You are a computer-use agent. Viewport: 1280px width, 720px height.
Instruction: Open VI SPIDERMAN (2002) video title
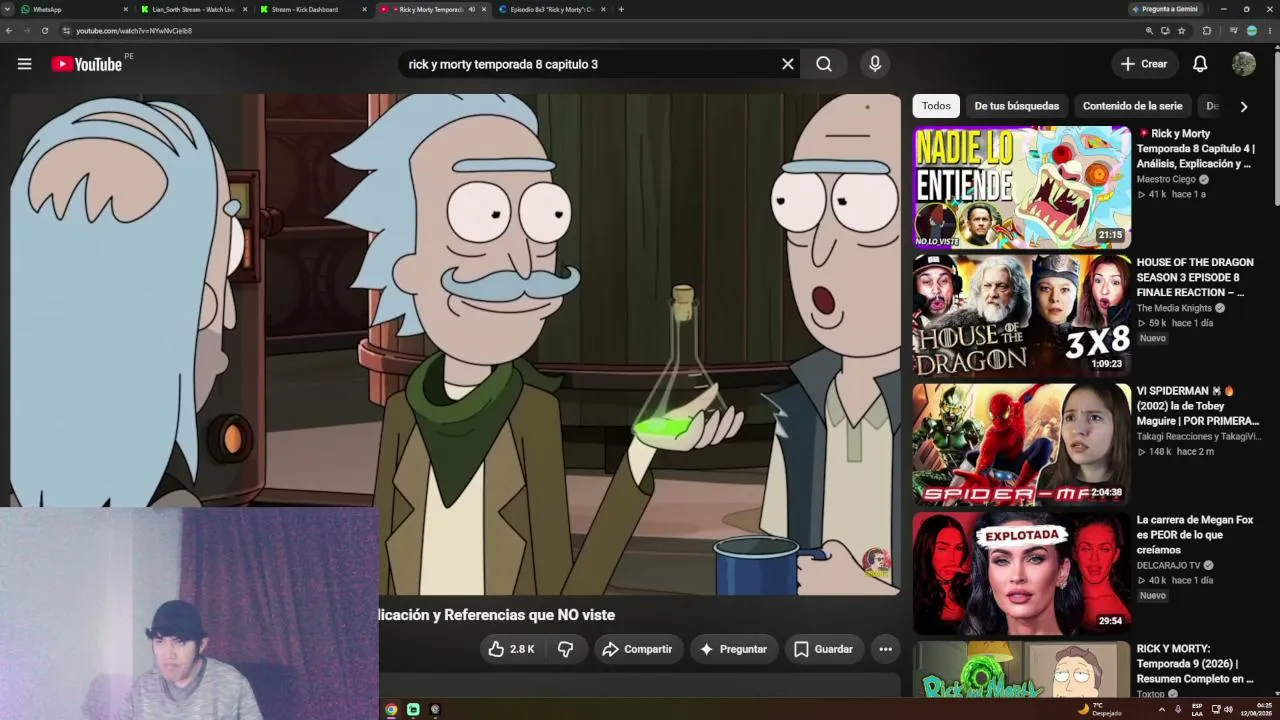pyautogui.click(x=1198, y=406)
